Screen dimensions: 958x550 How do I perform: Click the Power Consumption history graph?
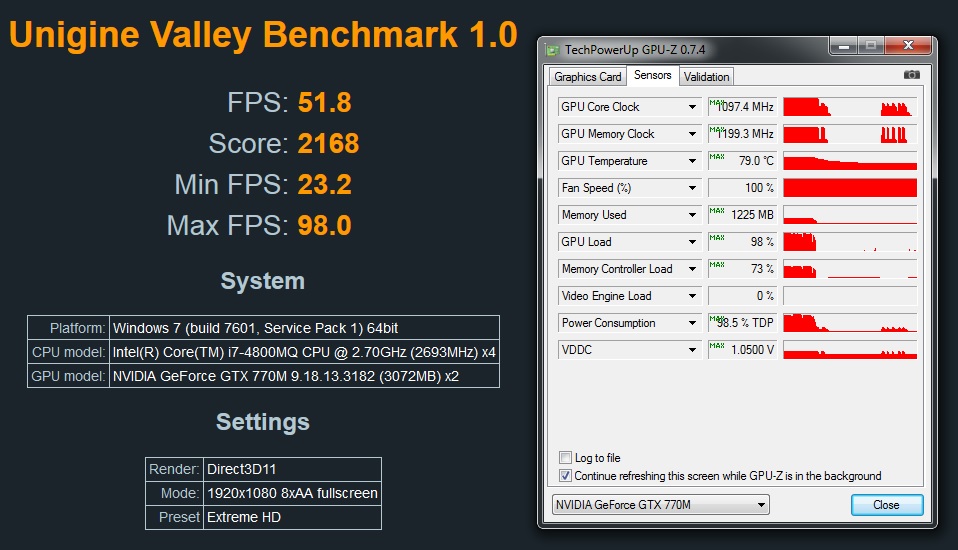pos(850,323)
